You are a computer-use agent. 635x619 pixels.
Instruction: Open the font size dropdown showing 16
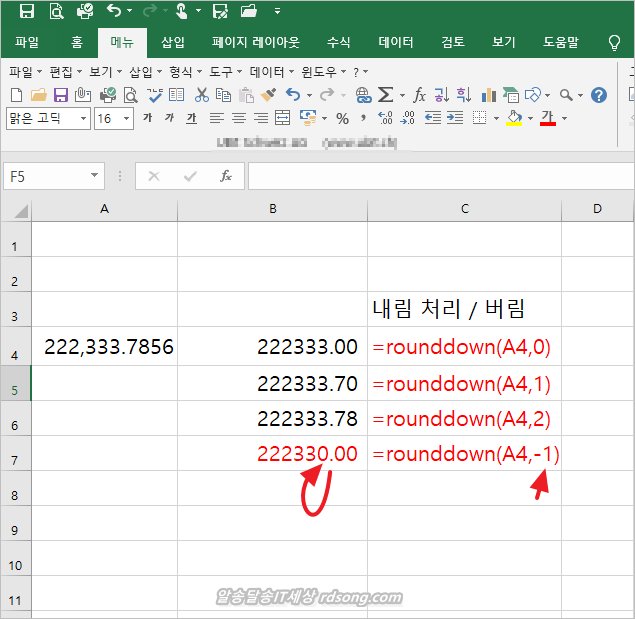(126, 118)
